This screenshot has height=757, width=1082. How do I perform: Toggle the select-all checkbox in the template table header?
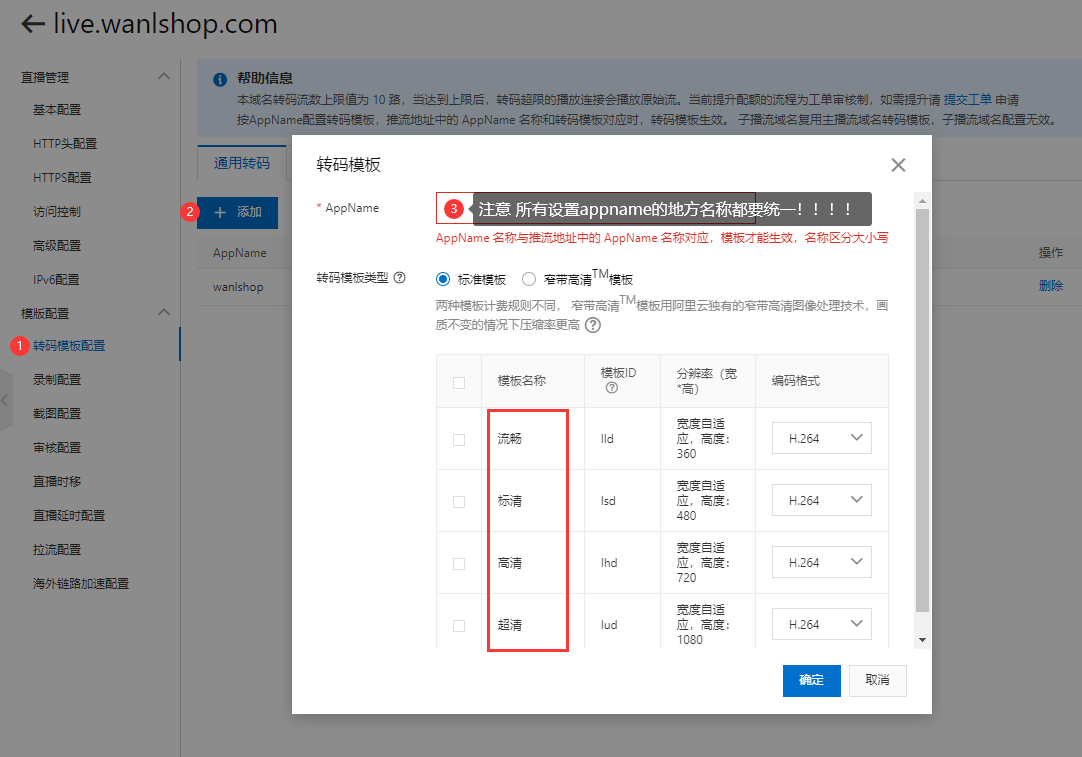coord(459,382)
